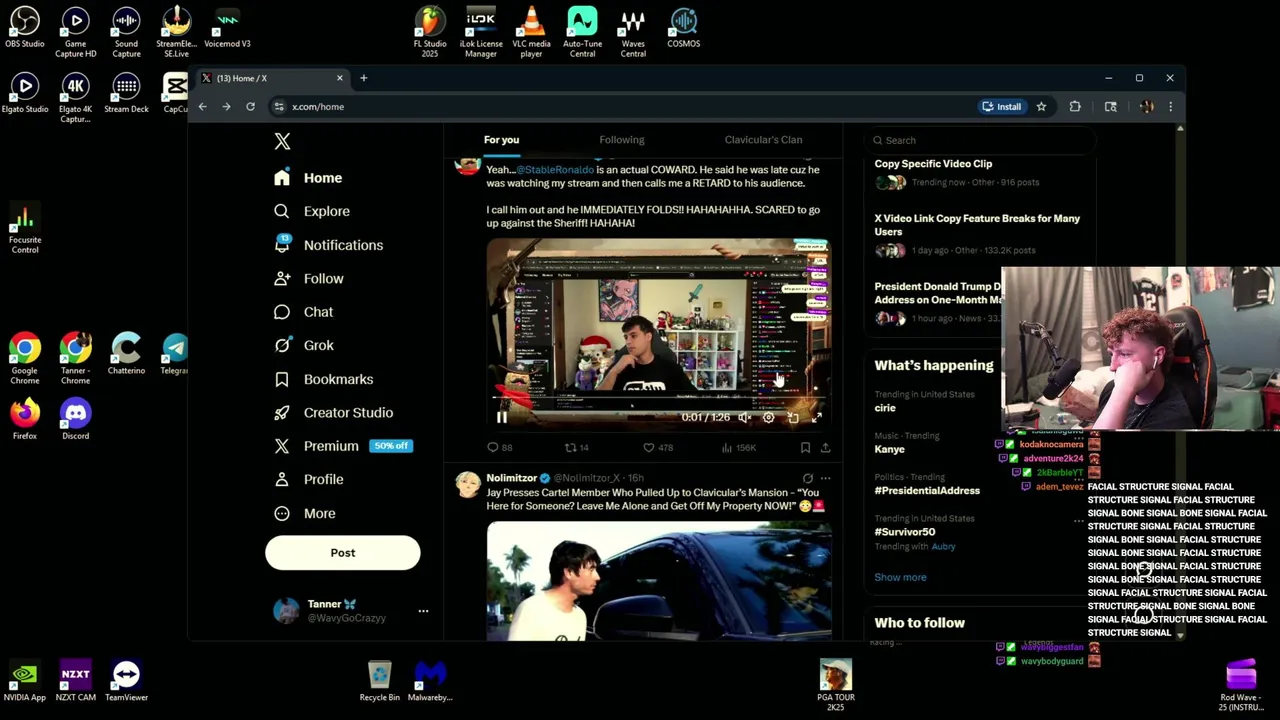Reload the x.com page
The image size is (1280, 720).
click(250, 106)
